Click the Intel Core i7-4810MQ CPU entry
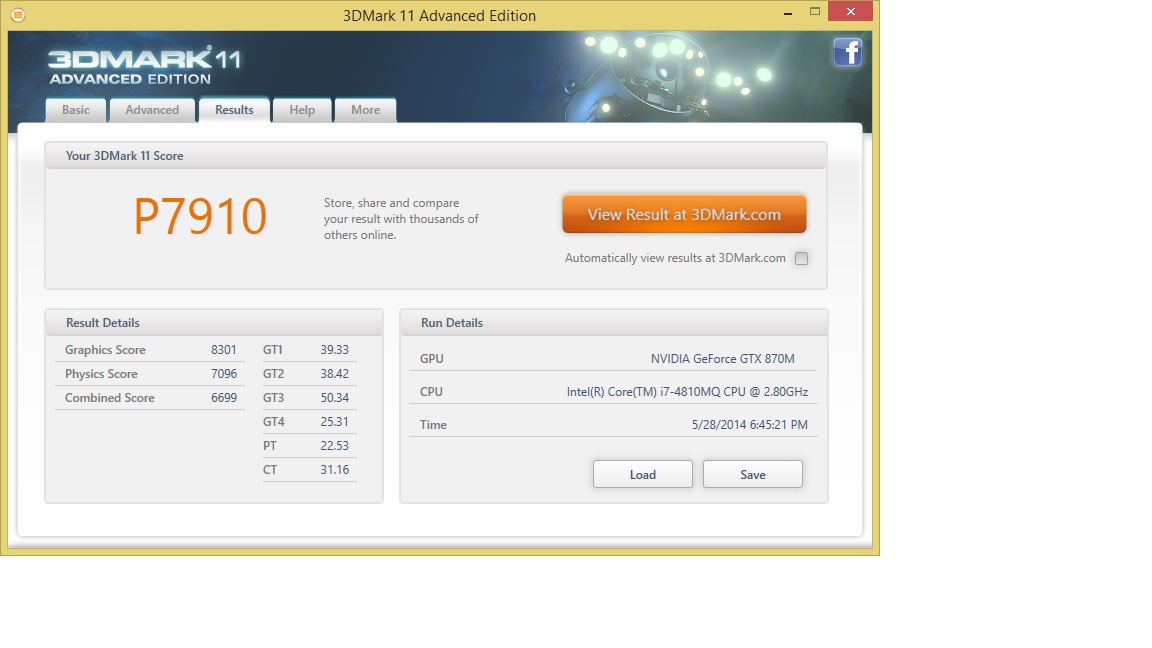This screenshot has height=648, width=1152. coord(687,392)
